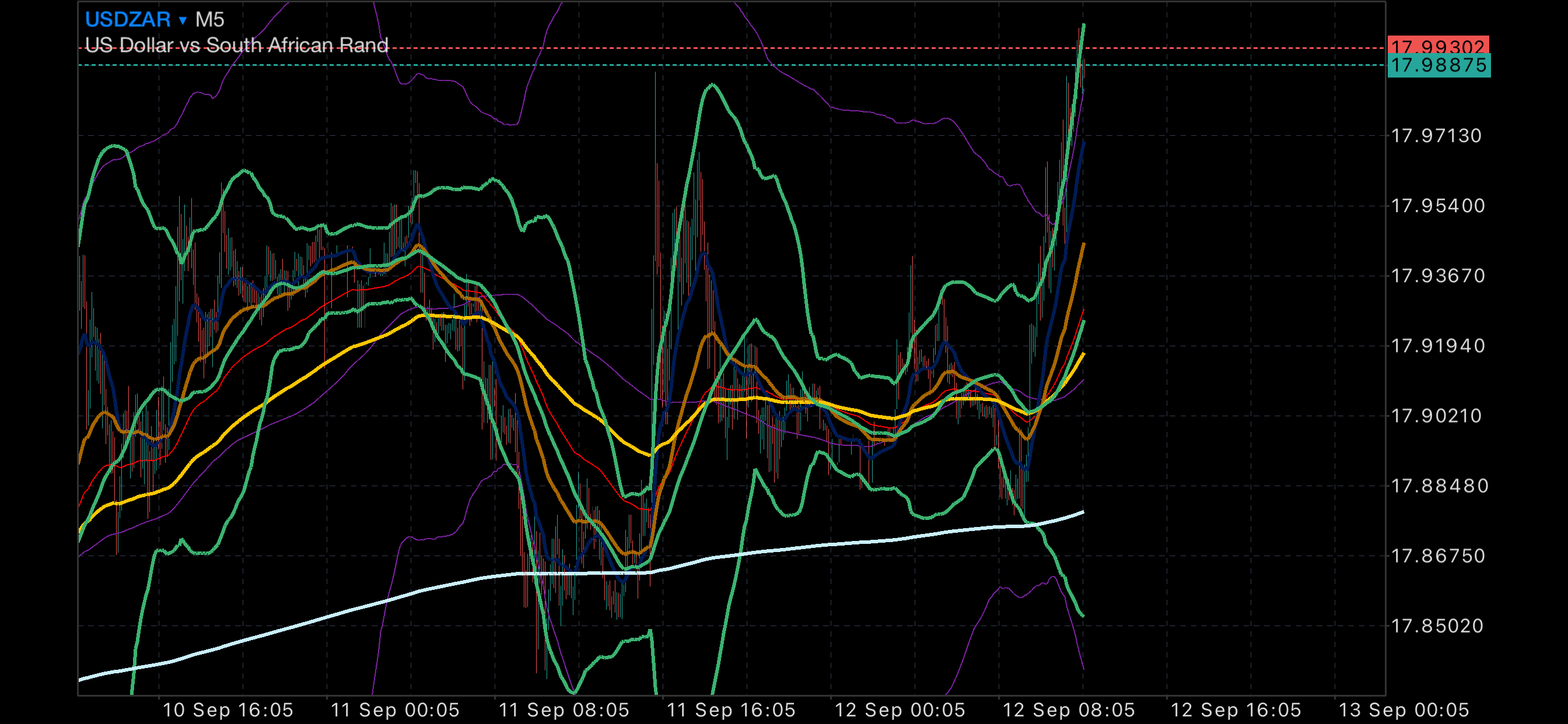Click the US Dollar vs South African Rand description
The image size is (1568, 724).
pyautogui.click(x=236, y=45)
